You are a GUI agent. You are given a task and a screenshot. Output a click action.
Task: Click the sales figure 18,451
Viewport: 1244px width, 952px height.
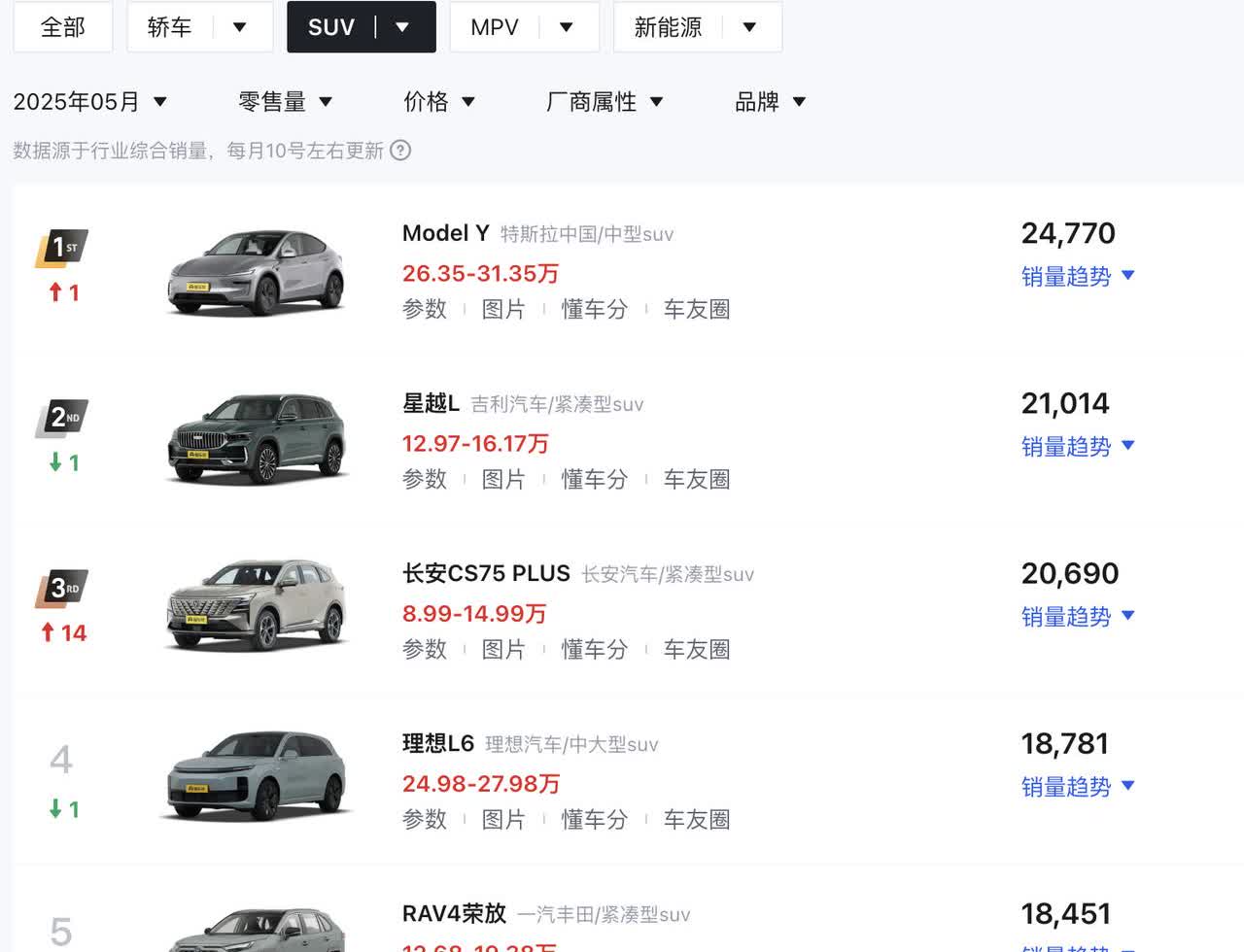[1066, 913]
